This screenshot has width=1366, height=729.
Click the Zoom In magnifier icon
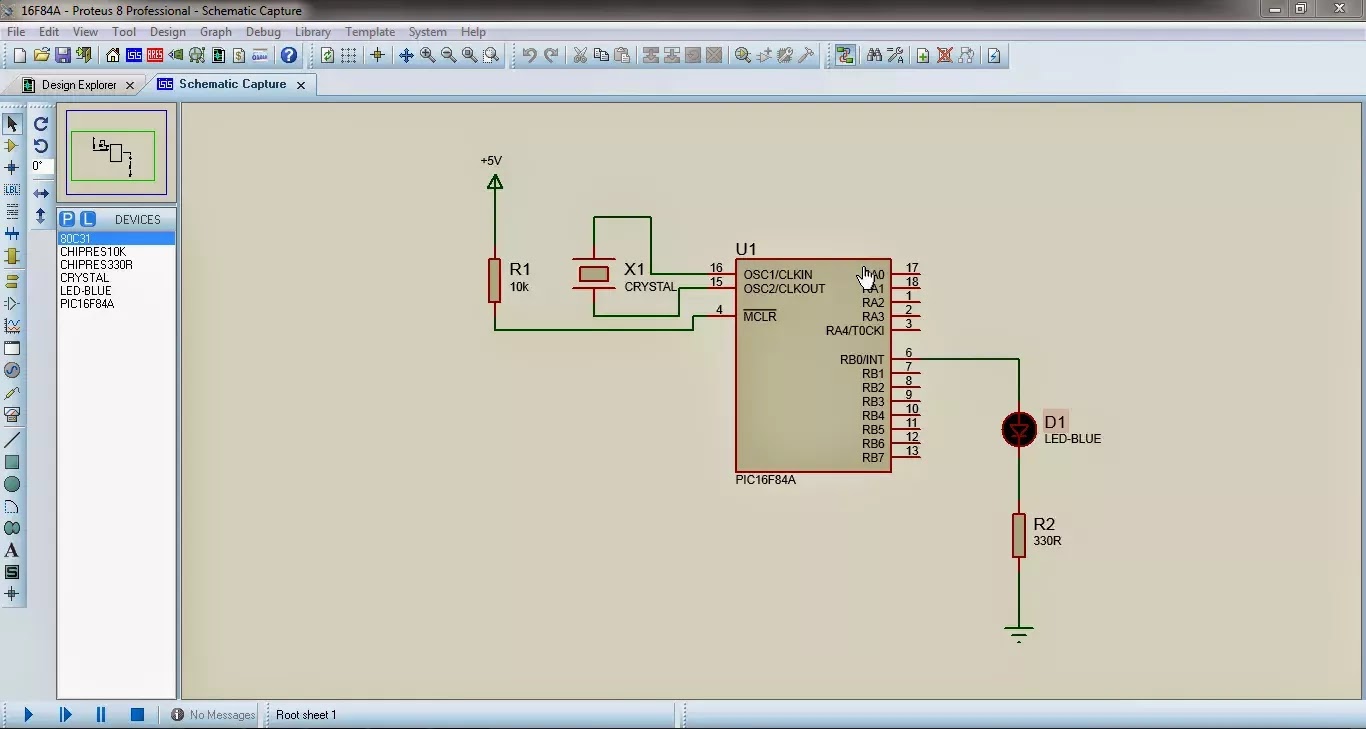427,55
